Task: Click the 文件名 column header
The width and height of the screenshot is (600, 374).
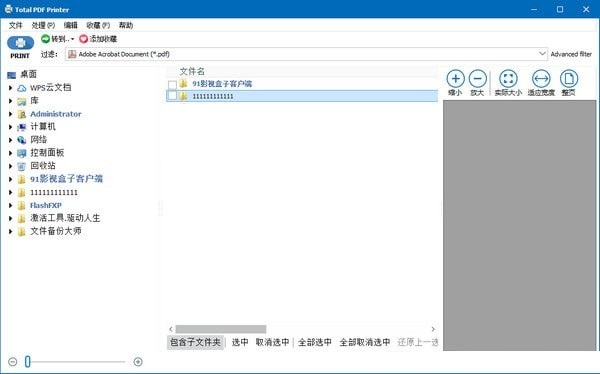Action: point(192,72)
